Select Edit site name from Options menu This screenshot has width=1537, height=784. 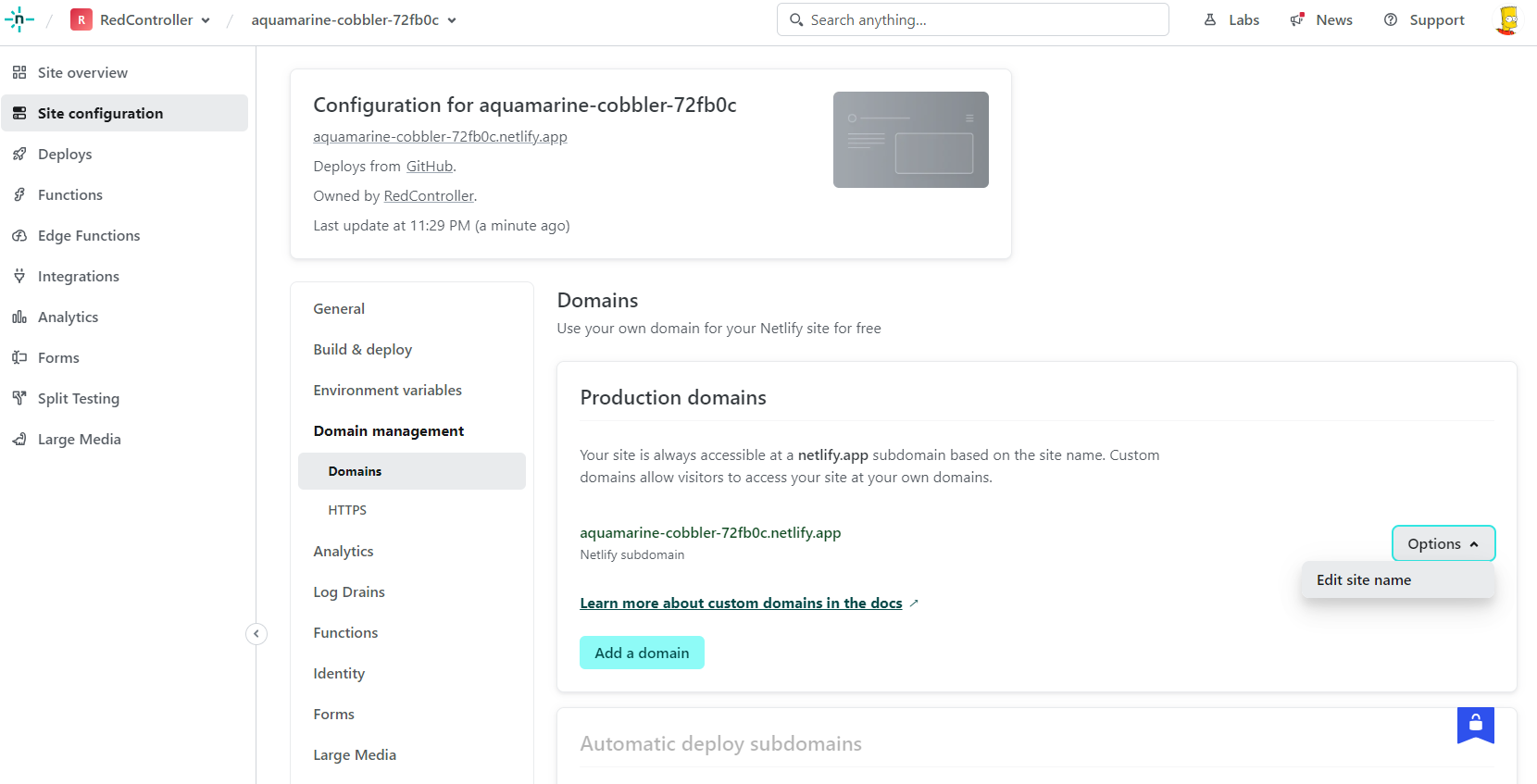coord(1398,580)
